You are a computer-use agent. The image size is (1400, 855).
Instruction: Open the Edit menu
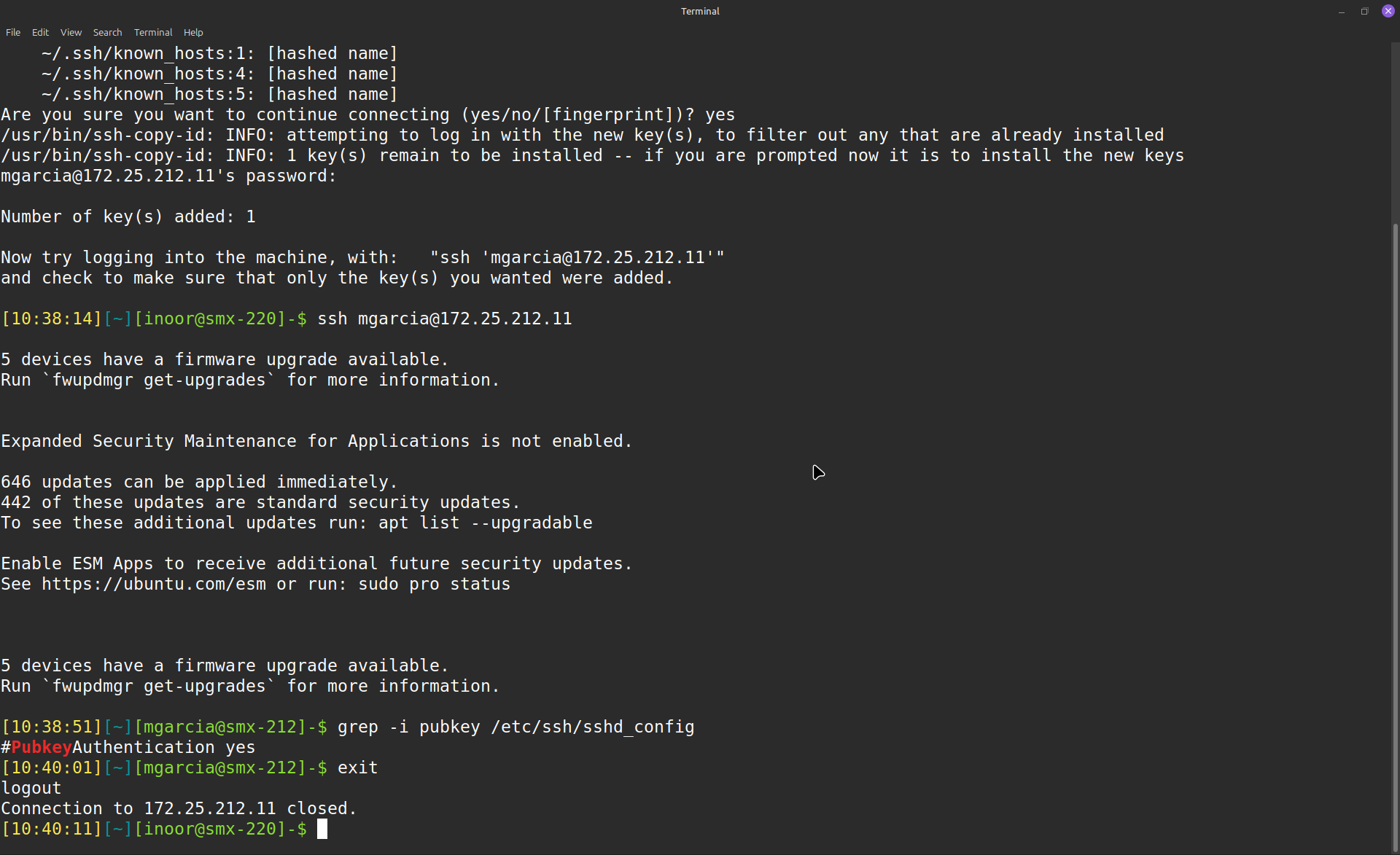pos(40,32)
